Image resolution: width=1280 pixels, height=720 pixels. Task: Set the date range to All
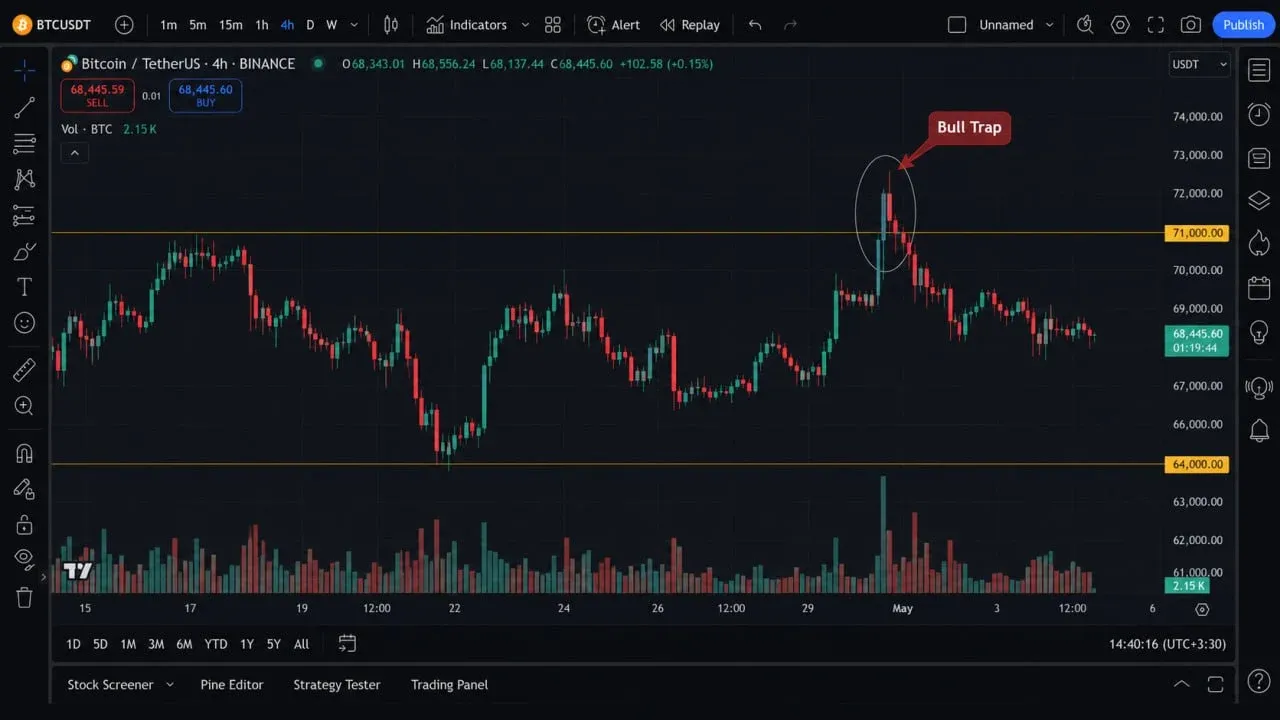coord(301,644)
